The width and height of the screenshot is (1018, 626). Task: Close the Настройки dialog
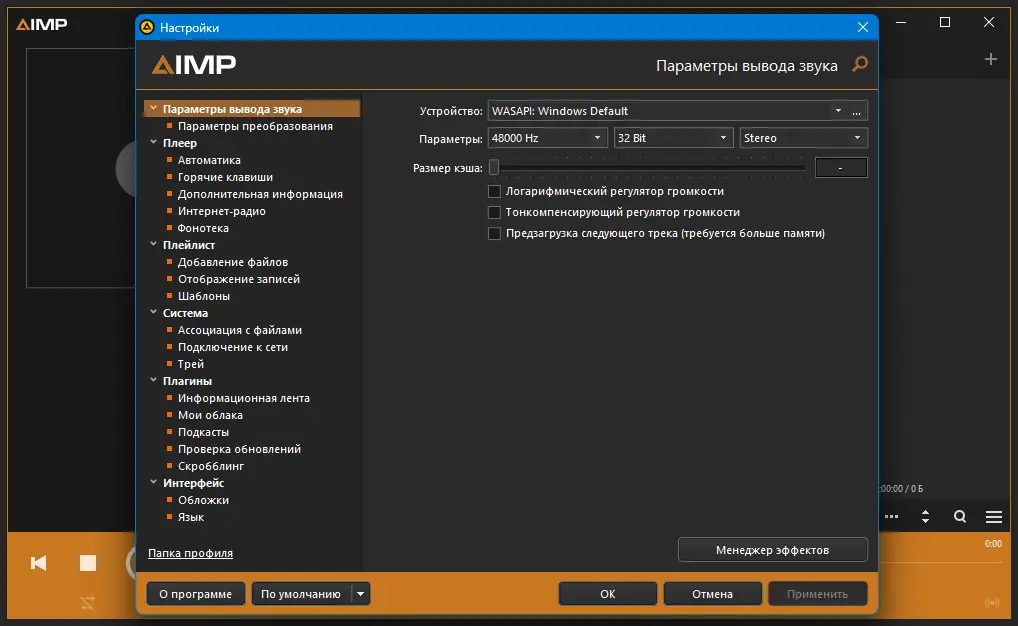pyautogui.click(x=863, y=27)
